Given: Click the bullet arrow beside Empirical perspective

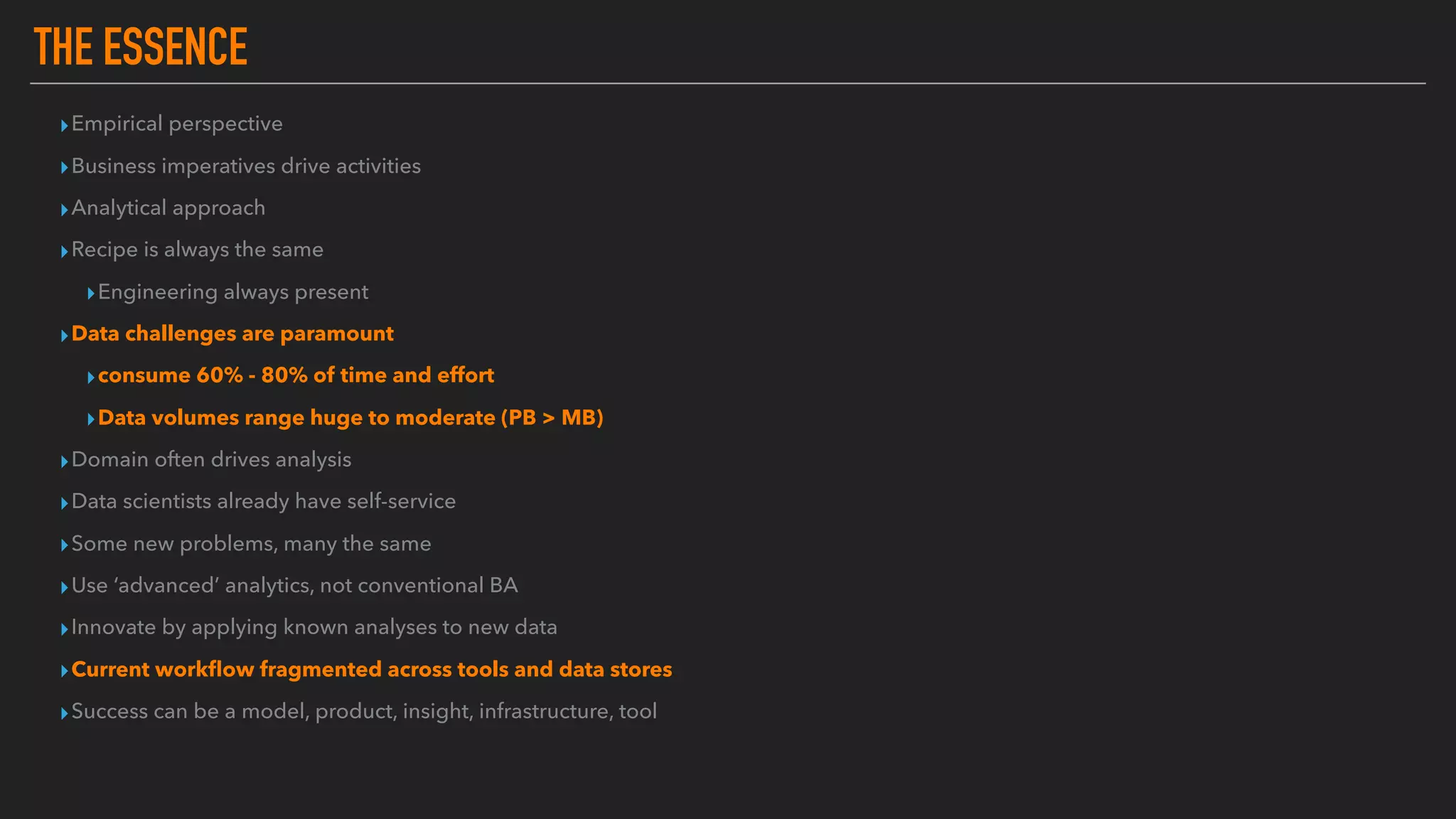Looking at the screenshot, I should pos(65,126).
